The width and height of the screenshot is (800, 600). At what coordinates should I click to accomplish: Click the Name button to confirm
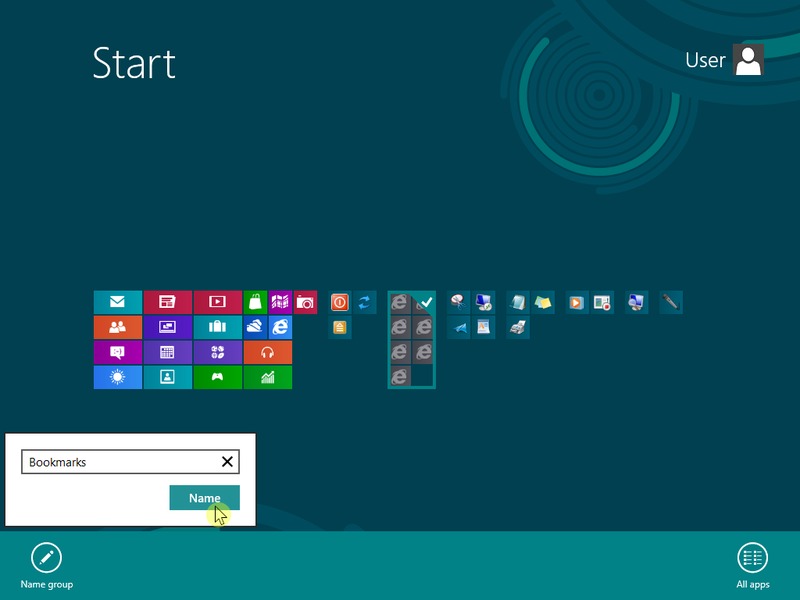tap(204, 498)
